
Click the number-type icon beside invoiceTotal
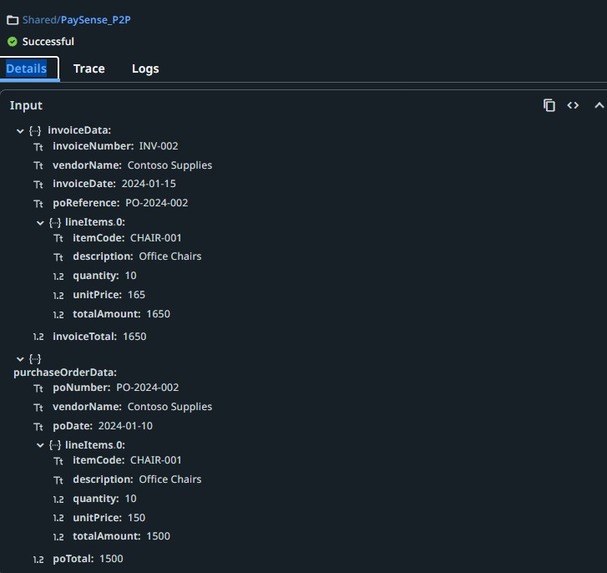(38, 337)
